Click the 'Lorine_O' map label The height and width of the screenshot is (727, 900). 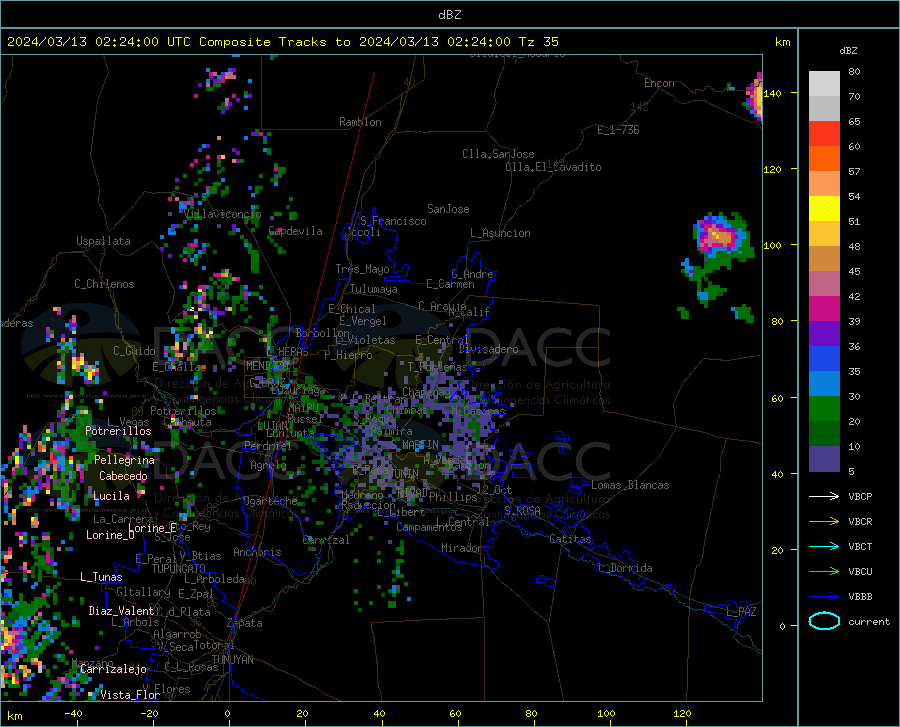pyautogui.click(x=110, y=535)
